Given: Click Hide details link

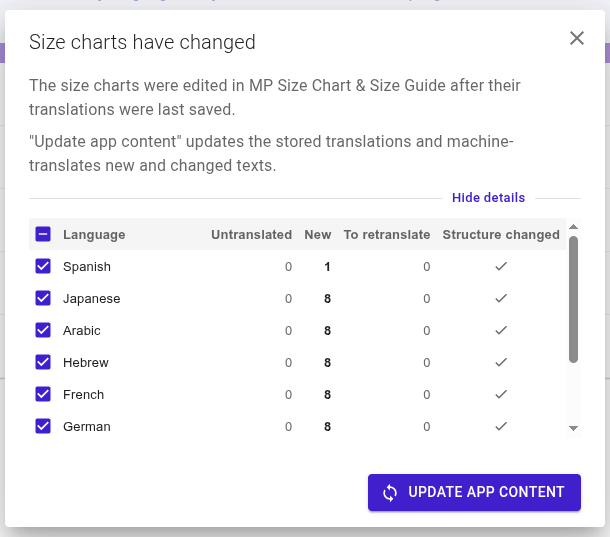Looking at the screenshot, I should [488, 198].
